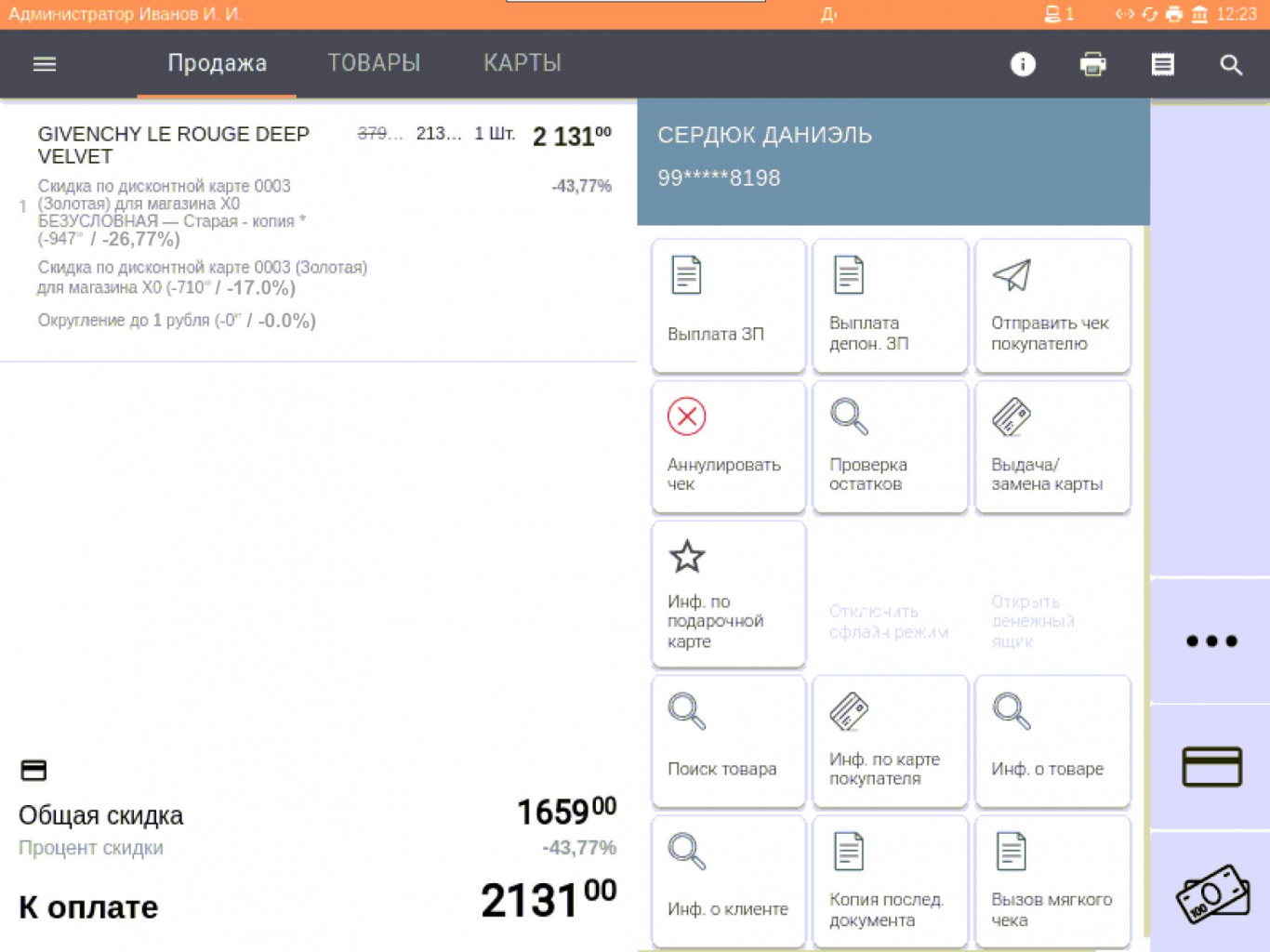Click the customer number 99*****8198

719,178
